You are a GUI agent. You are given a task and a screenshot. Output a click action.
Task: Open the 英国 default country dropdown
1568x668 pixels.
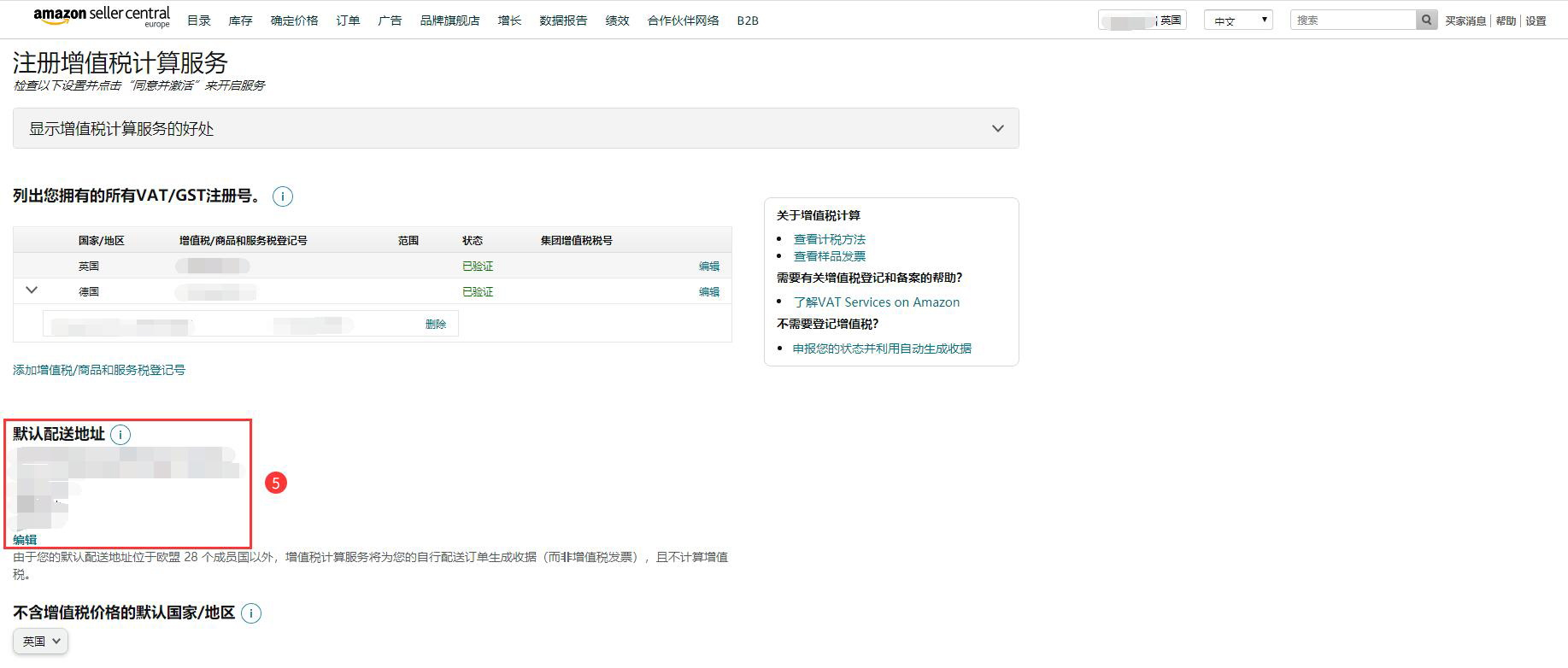(41, 641)
